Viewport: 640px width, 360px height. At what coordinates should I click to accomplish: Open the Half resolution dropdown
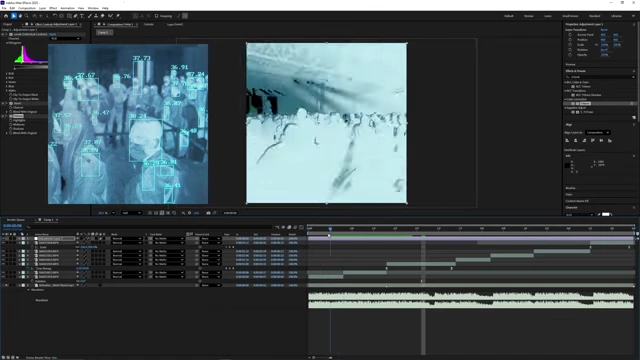coord(131,213)
